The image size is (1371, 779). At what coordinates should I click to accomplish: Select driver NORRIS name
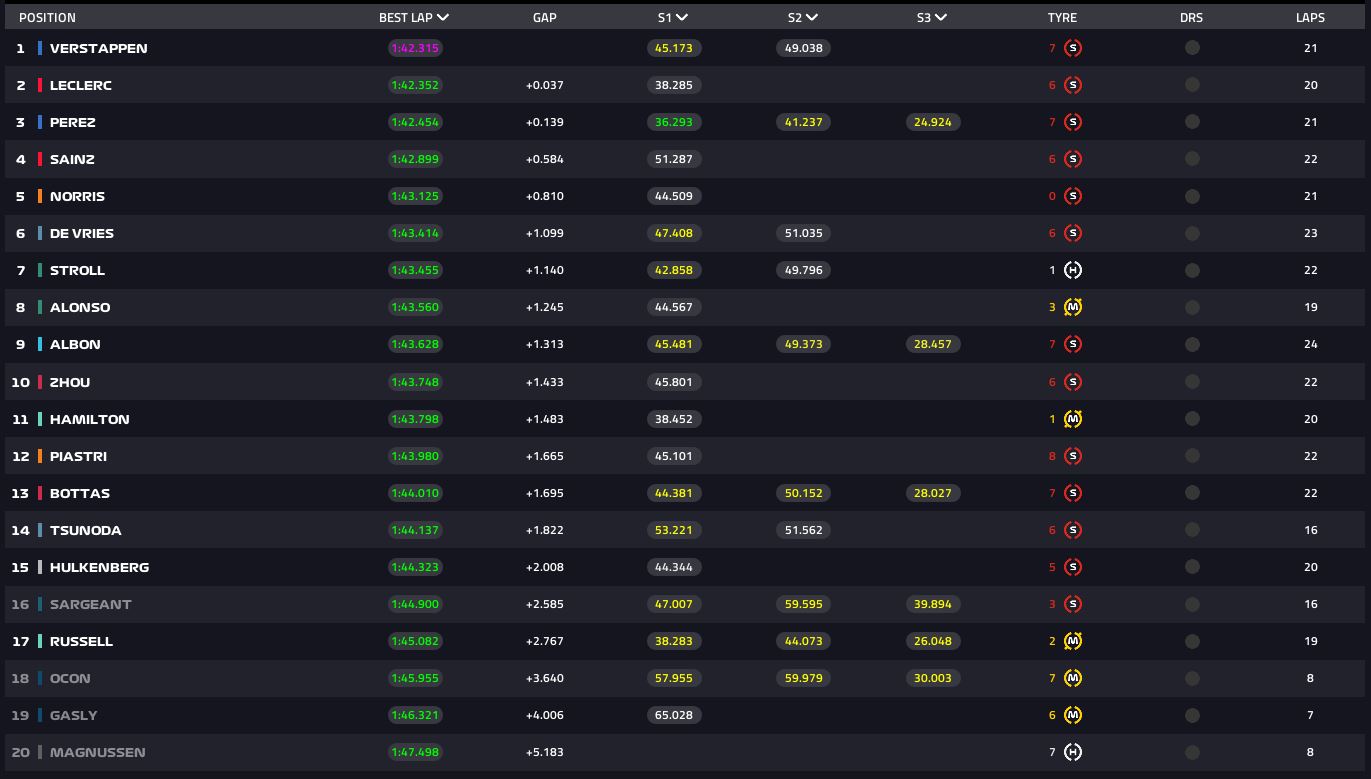coord(77,196)
